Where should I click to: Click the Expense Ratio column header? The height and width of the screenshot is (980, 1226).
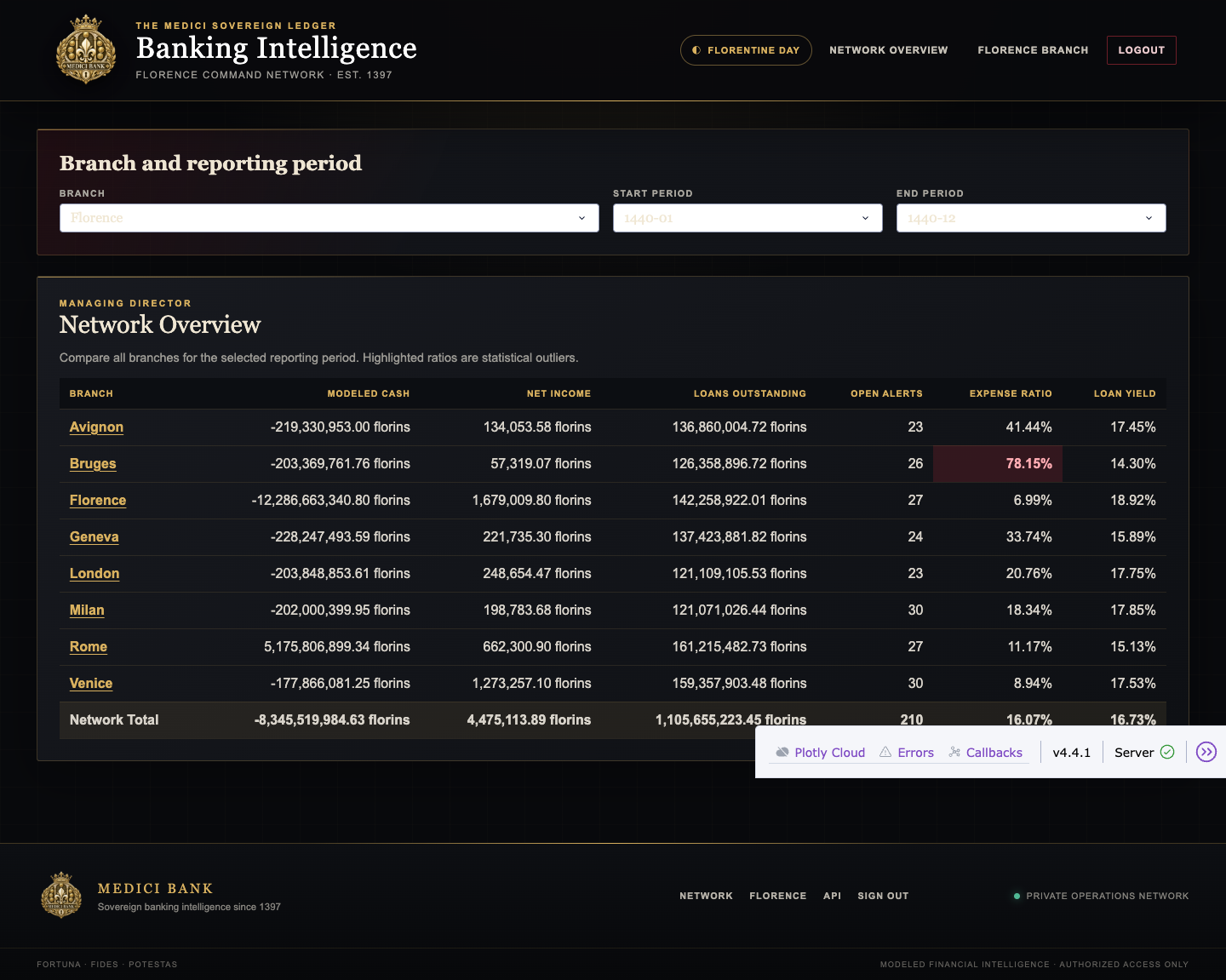[1011, 393]
